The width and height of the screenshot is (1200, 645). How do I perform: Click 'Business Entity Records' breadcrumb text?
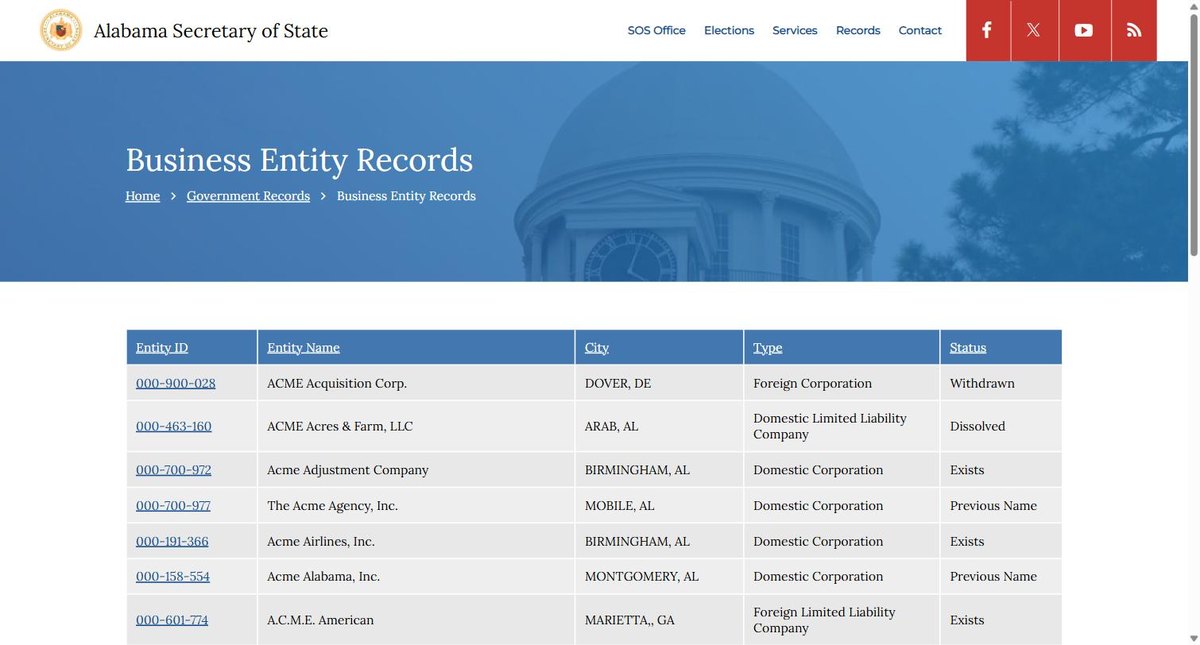pos(406,196)
